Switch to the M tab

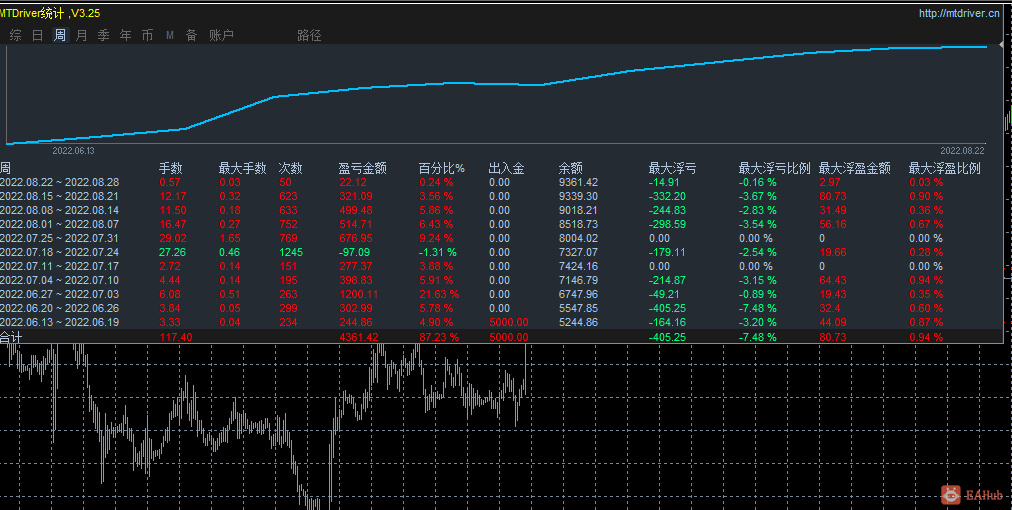pyautogui.click(x=170, y=36)
